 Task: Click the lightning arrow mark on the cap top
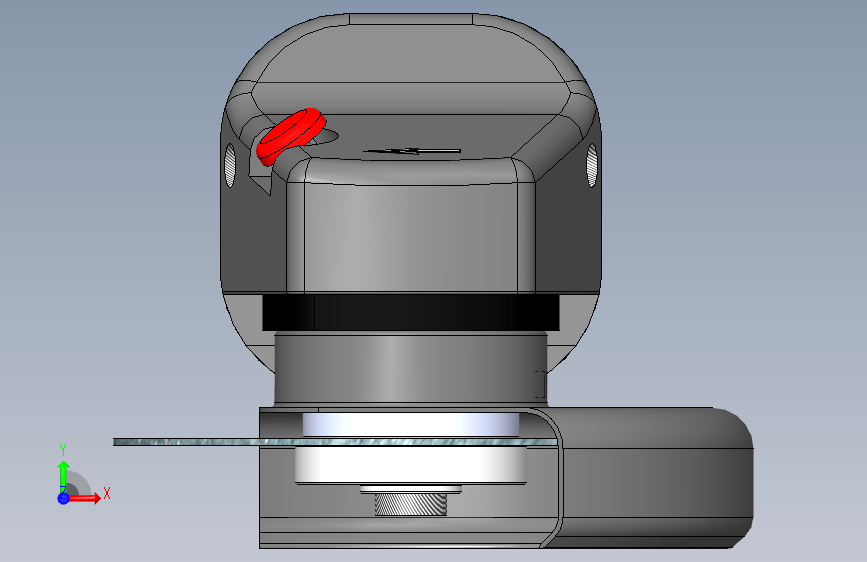(412, 151)
